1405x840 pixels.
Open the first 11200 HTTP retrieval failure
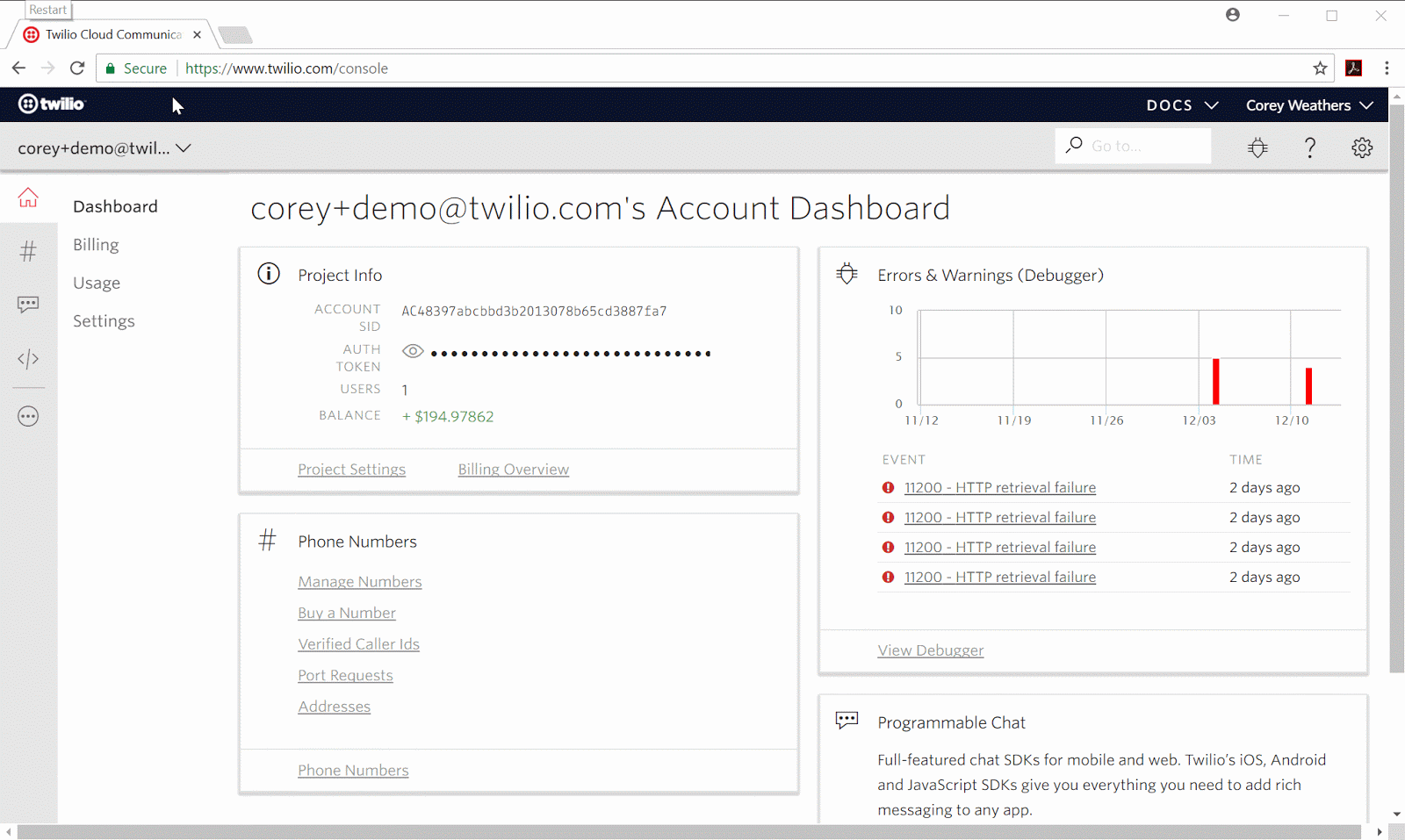1000,488
